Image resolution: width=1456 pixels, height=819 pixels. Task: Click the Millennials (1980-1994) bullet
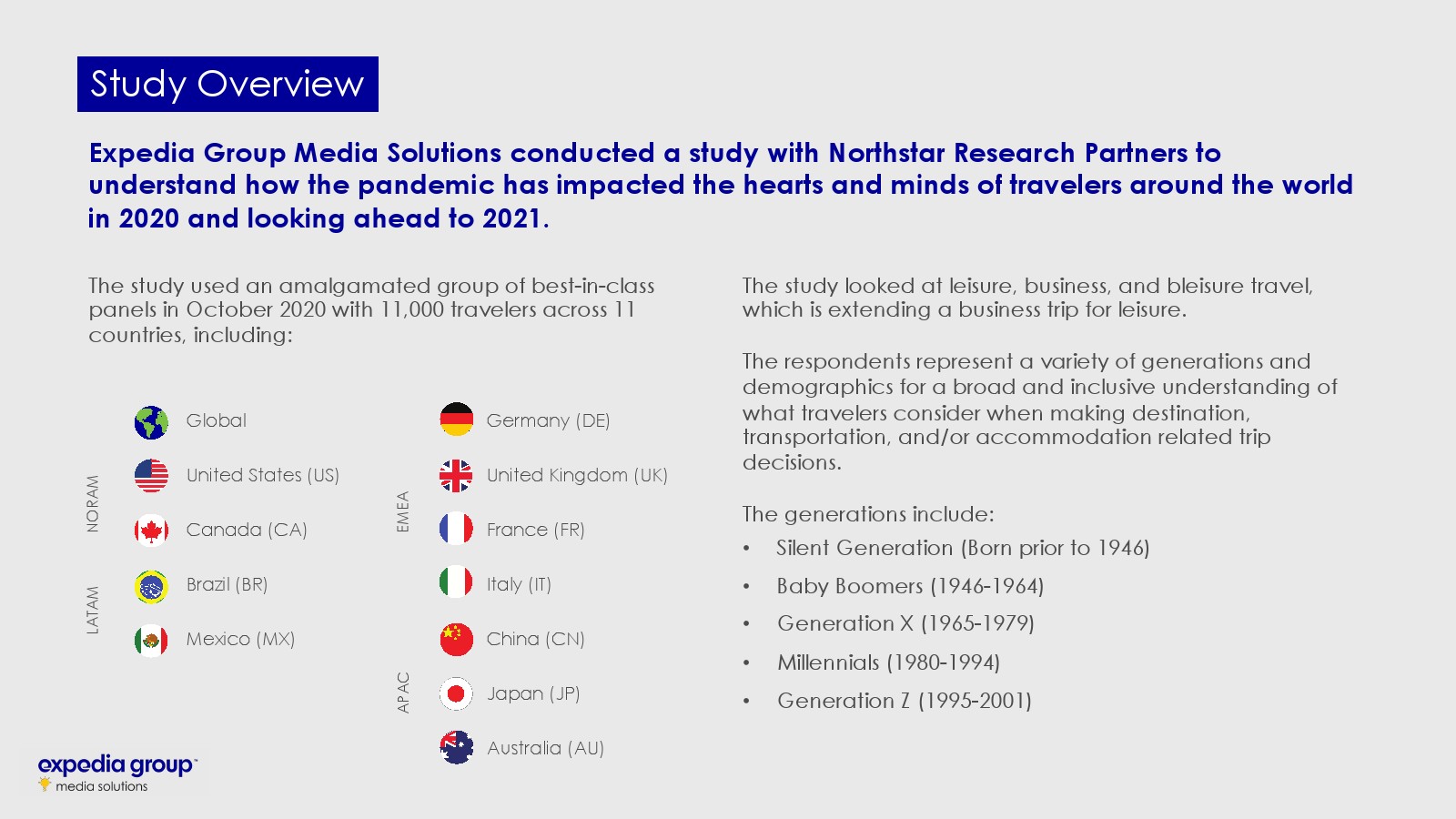[x=888, y=662]
